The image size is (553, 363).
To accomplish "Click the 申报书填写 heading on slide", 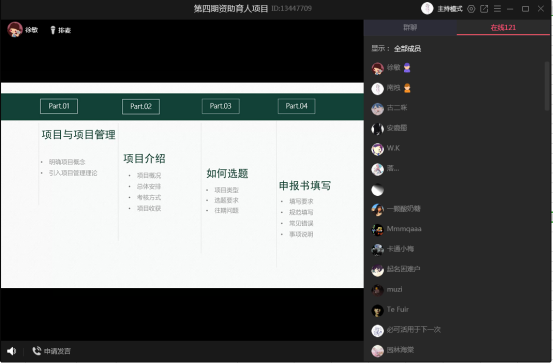I will (305, 186).
